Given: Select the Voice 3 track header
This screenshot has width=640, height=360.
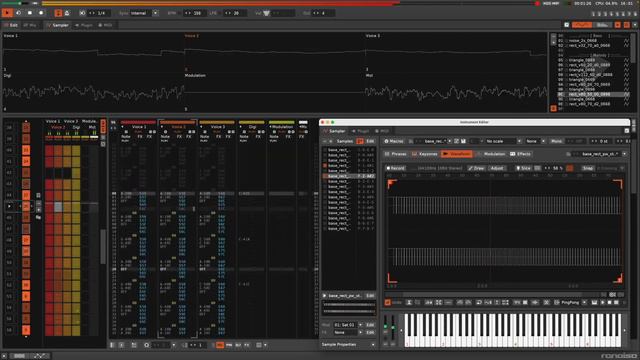Looking at the screenshot, I should 217,127.
